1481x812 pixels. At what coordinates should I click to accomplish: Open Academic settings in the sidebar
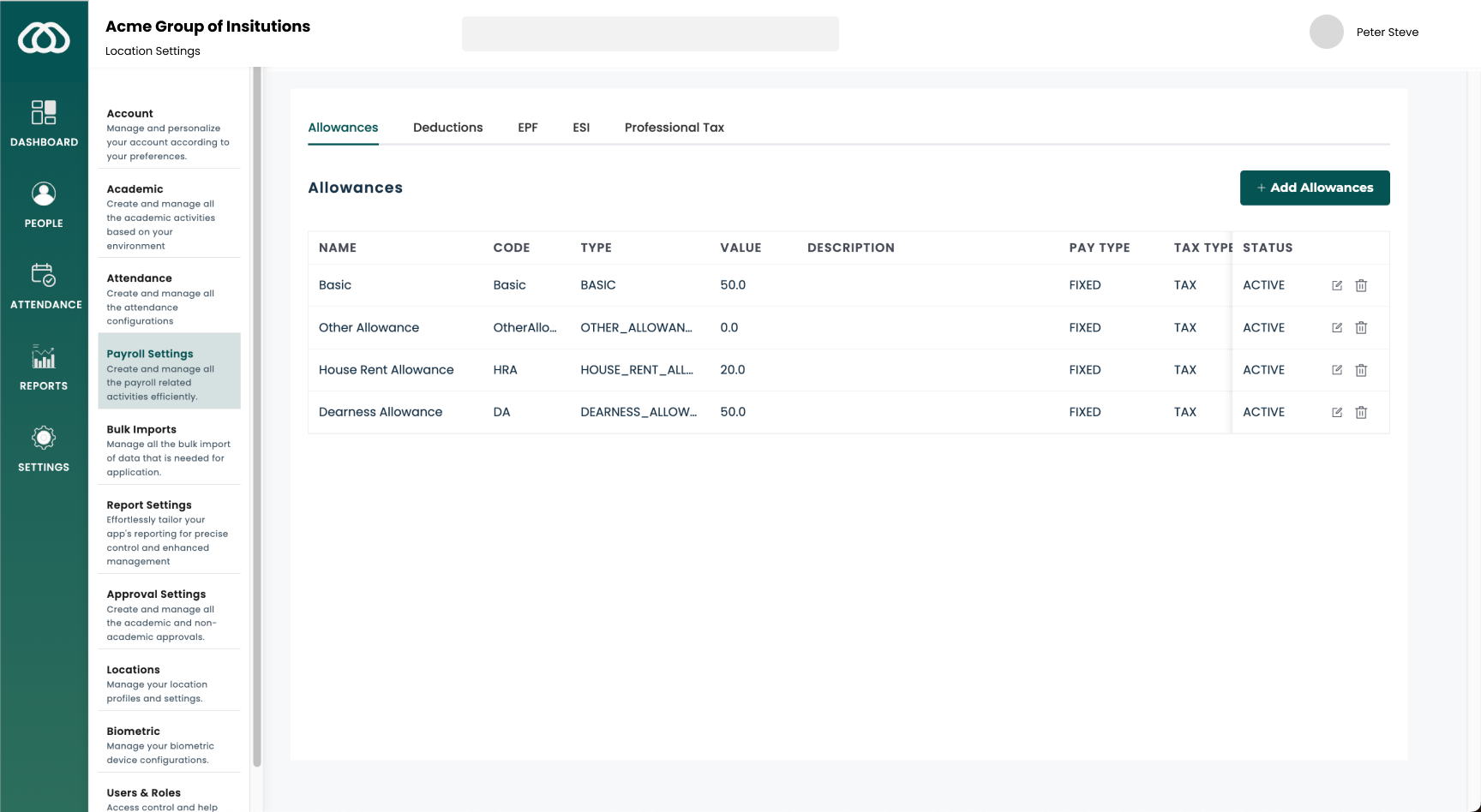[x=169, y=217]
